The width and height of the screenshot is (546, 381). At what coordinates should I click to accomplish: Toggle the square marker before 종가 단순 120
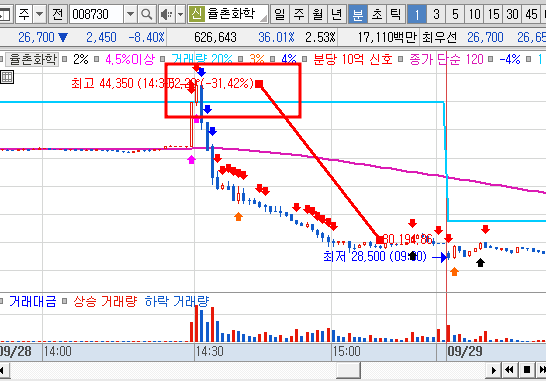400,59
